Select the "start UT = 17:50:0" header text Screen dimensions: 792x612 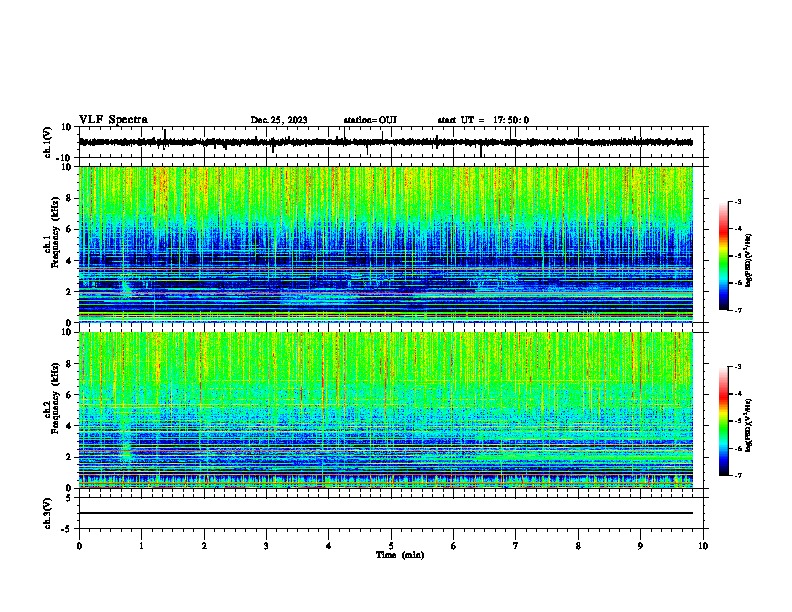pos(483,120)
